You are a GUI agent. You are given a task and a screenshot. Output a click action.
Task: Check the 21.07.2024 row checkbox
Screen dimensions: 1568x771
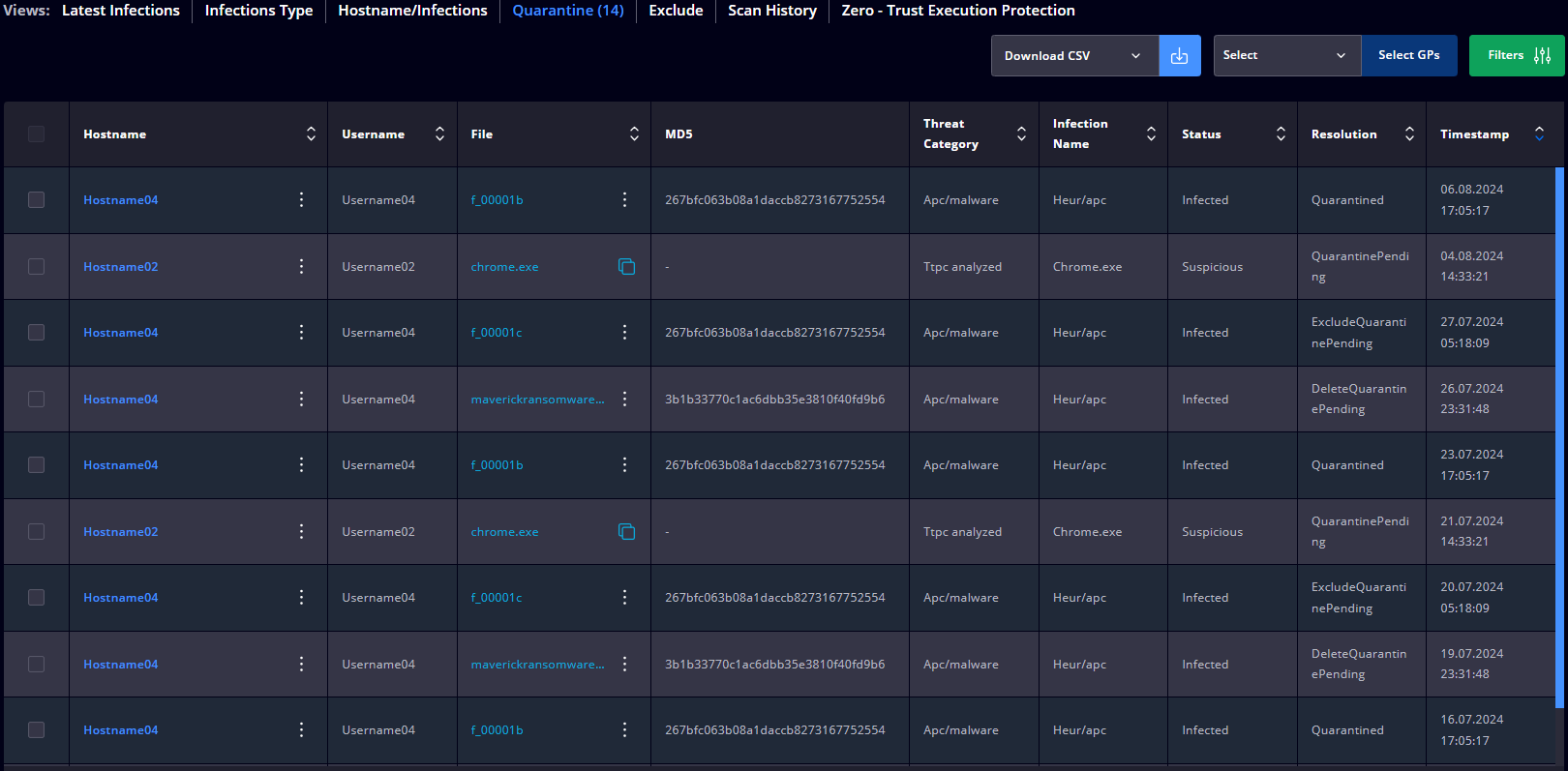[36, 531]
